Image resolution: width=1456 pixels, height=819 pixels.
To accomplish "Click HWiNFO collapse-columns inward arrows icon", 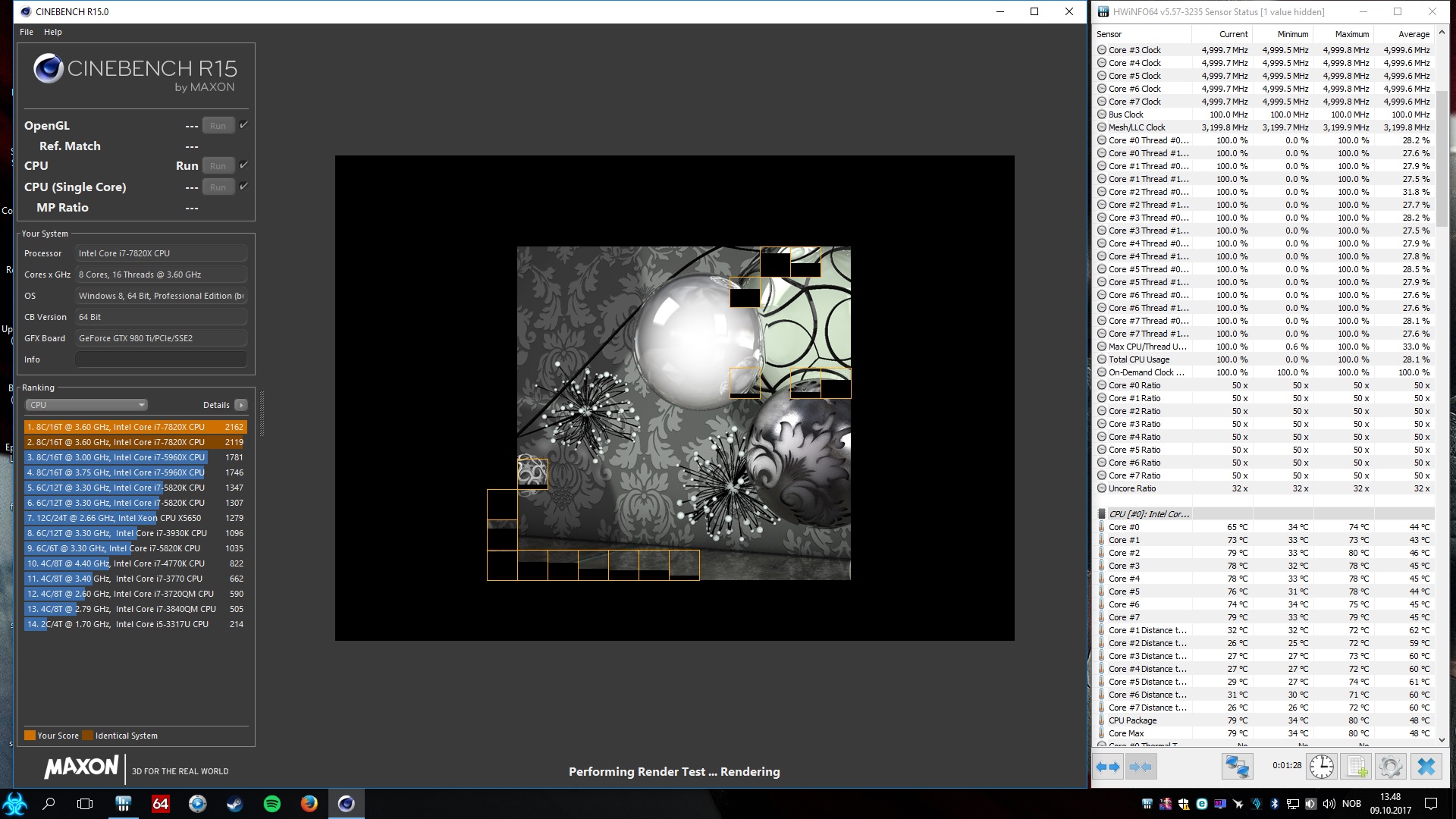I will tap(1141, 767).
